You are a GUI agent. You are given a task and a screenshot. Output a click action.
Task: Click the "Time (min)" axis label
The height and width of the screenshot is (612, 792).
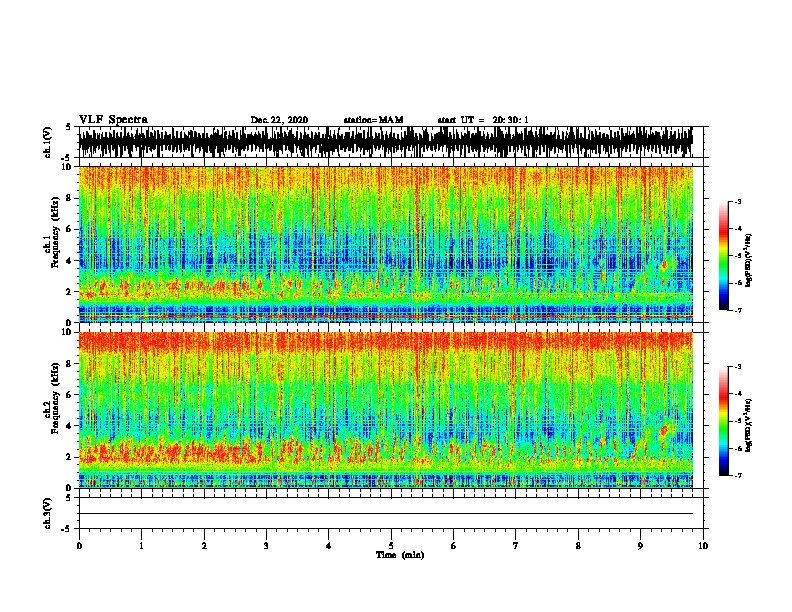[x=400, y=555]
